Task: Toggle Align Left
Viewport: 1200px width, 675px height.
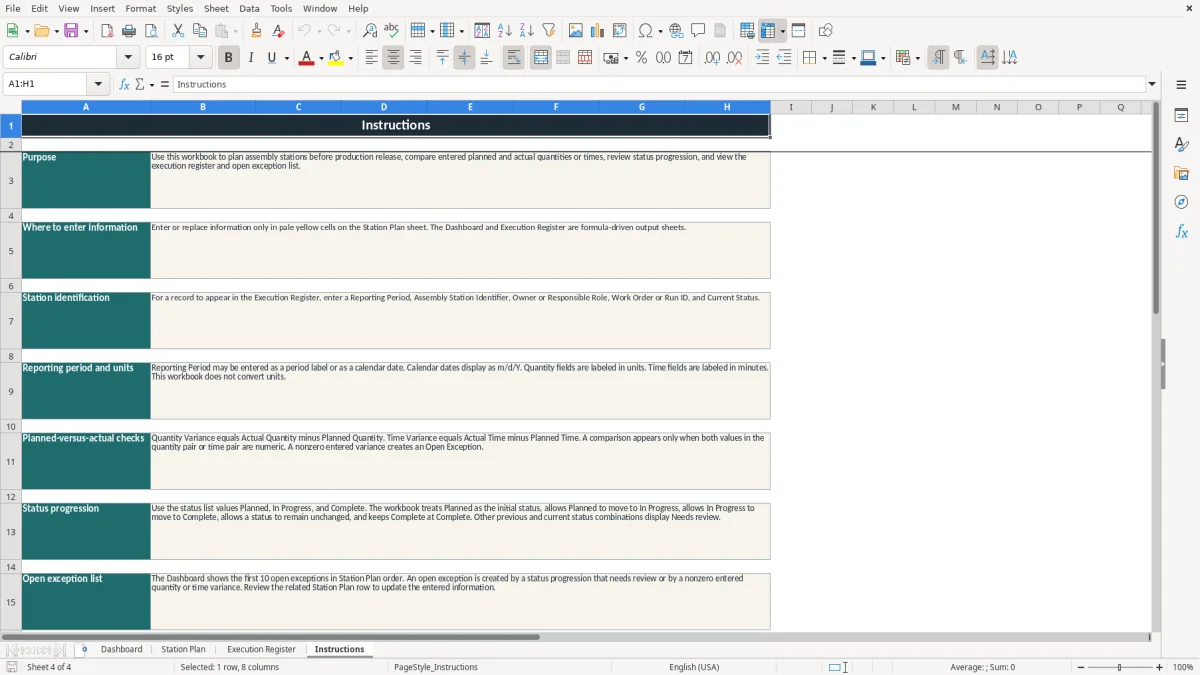Action: [371, 58]
